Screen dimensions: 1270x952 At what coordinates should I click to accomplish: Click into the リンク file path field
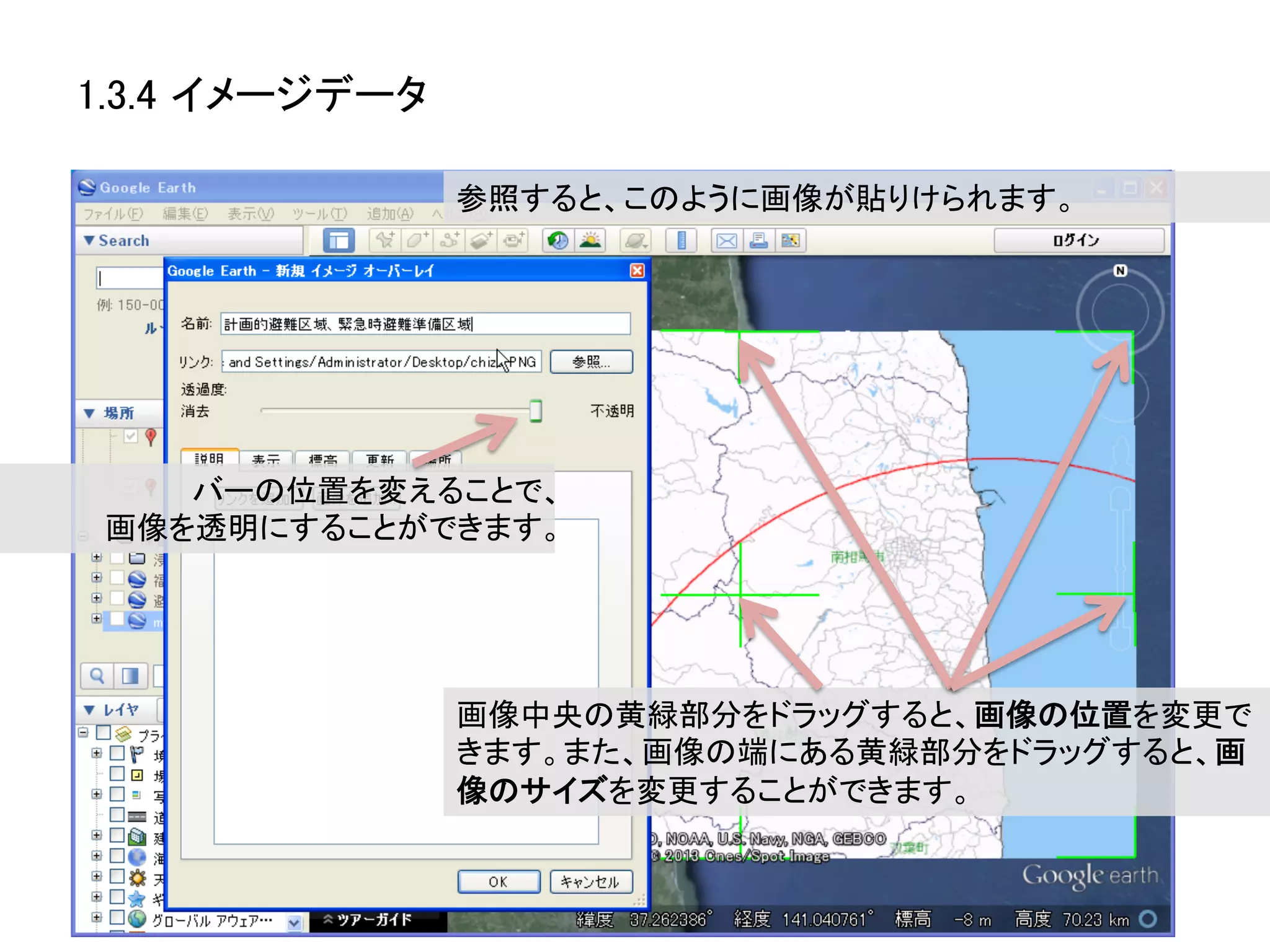pyautogui.click(x=381, y=362)
